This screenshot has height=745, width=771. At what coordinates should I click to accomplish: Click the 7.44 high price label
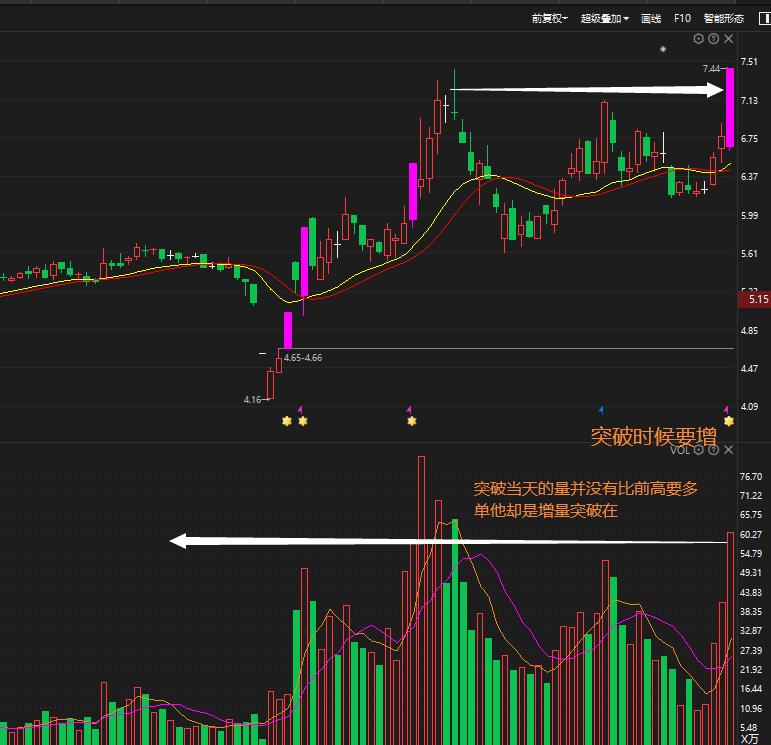point(711,68)
